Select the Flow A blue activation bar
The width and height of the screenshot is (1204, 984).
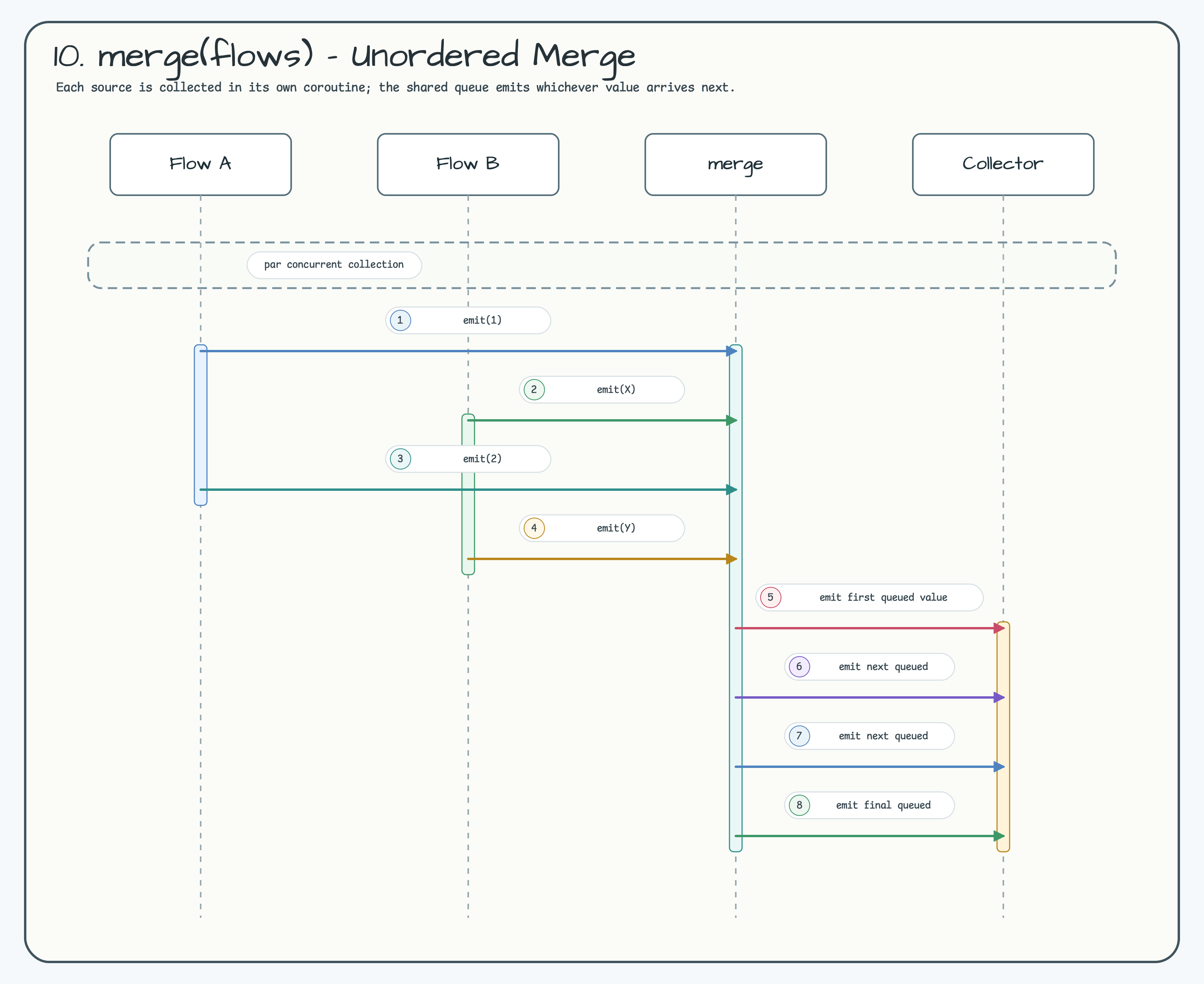click(x=201, y=425)
